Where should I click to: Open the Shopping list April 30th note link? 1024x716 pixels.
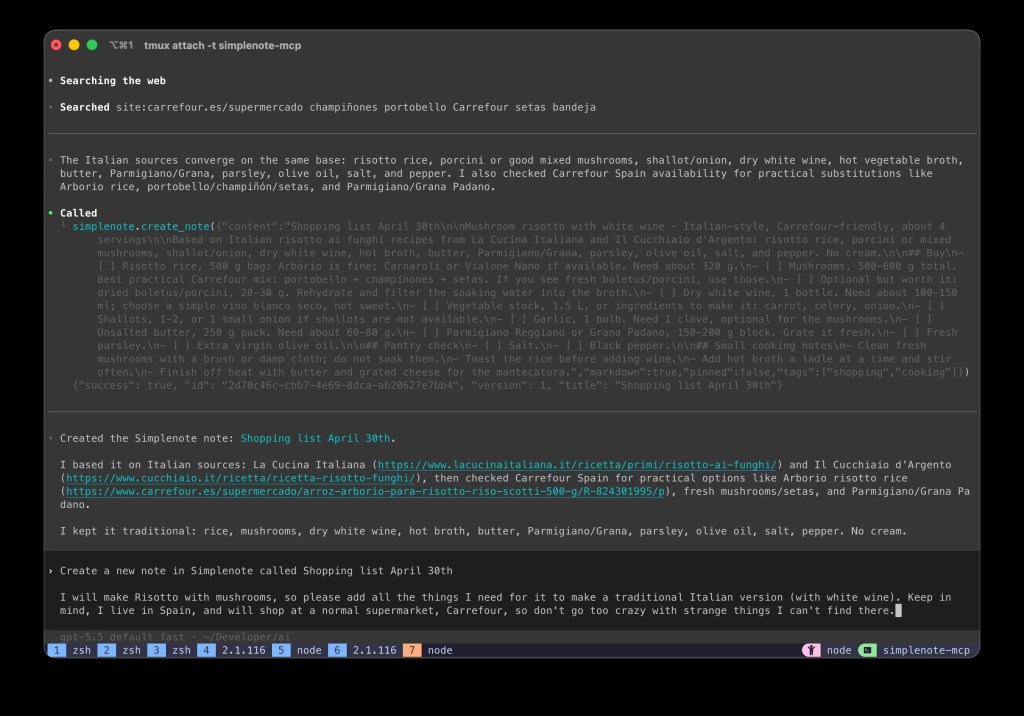click(x=315, y=438)
